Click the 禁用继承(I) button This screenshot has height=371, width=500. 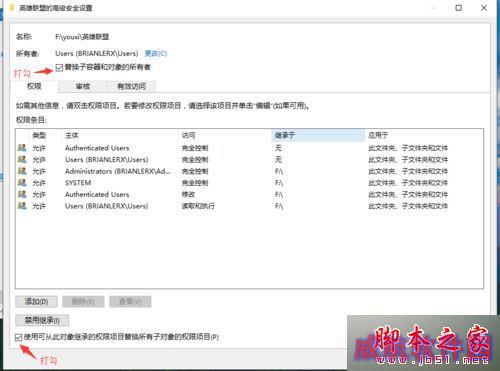coord(42,320)
